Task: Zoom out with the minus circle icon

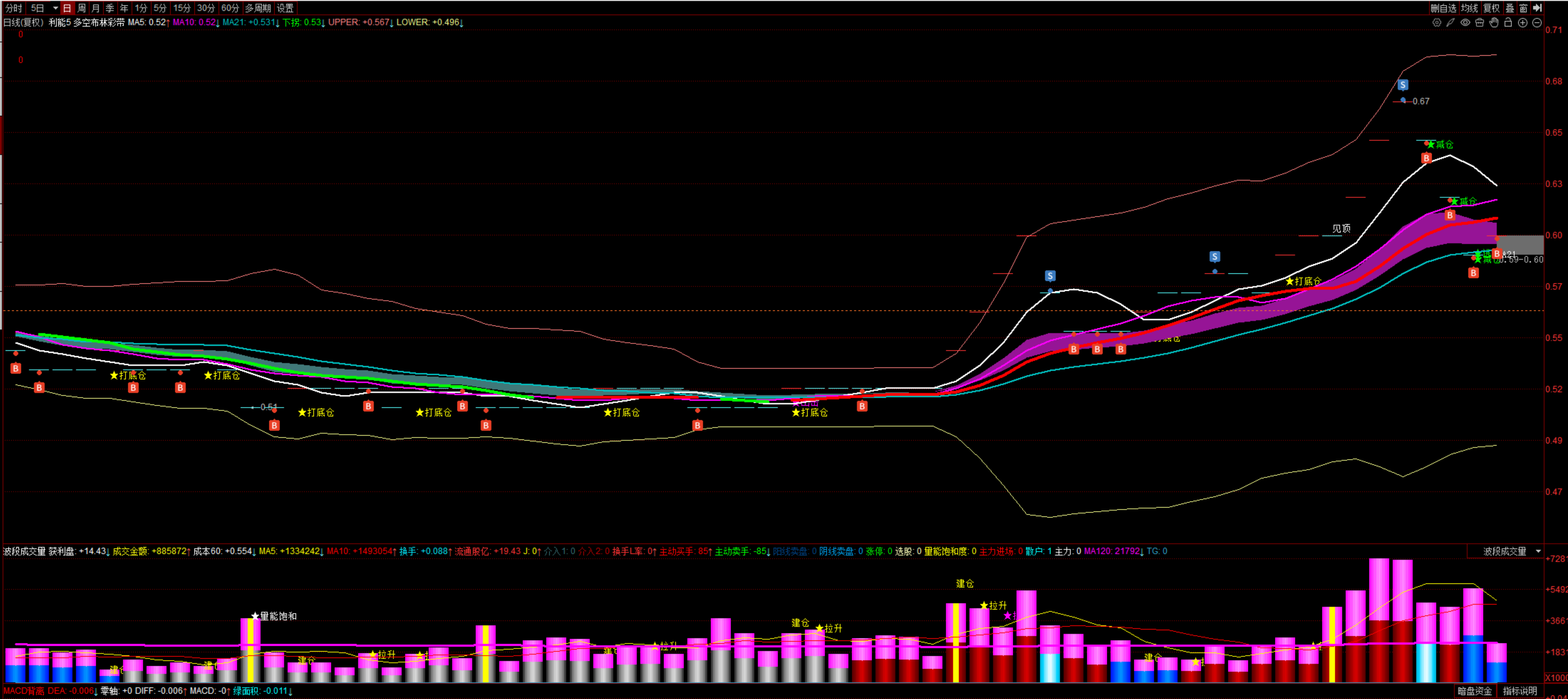Action: [1537, 22]
